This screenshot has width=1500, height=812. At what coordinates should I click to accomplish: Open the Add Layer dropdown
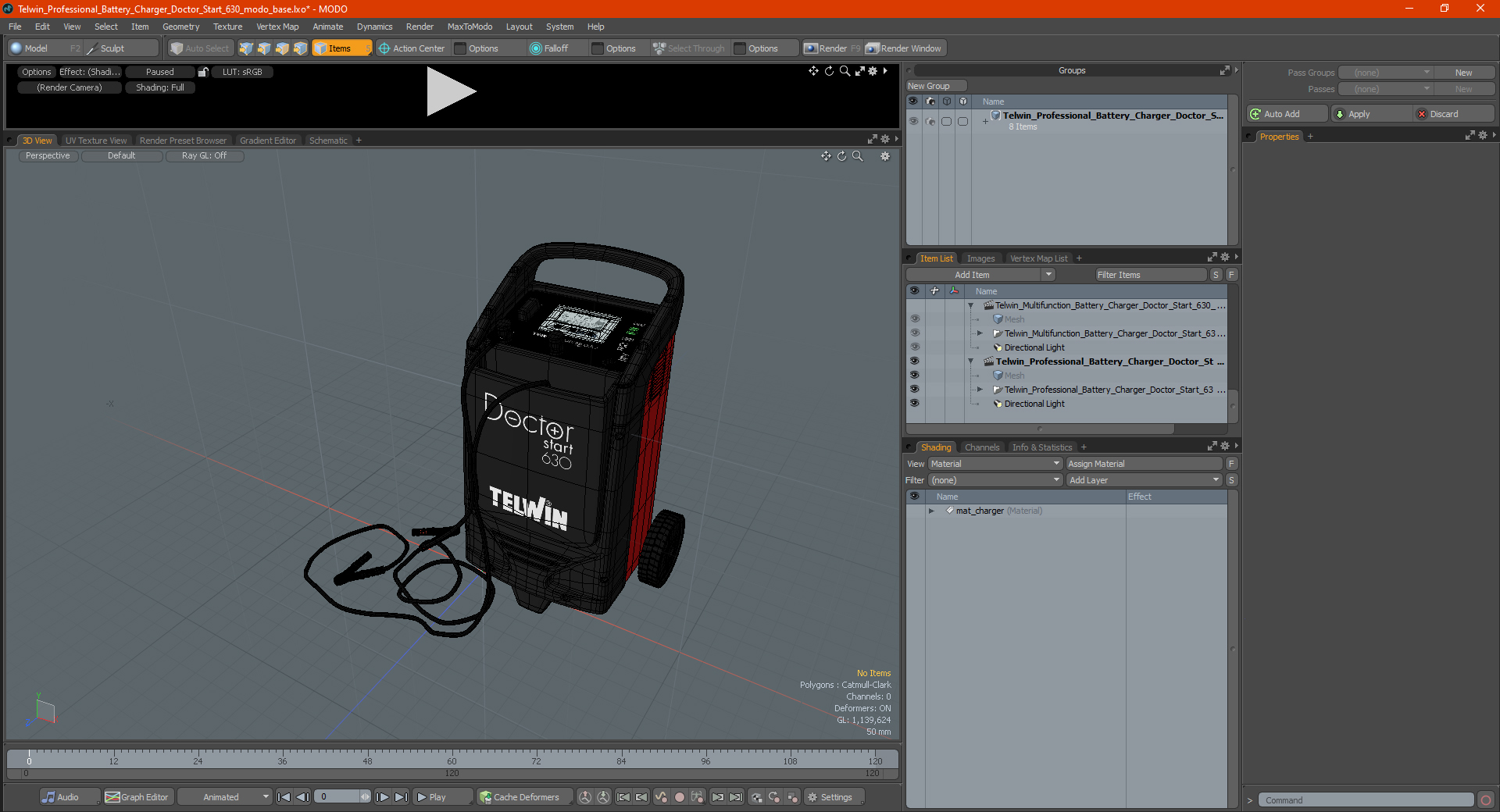[1144, 480]
